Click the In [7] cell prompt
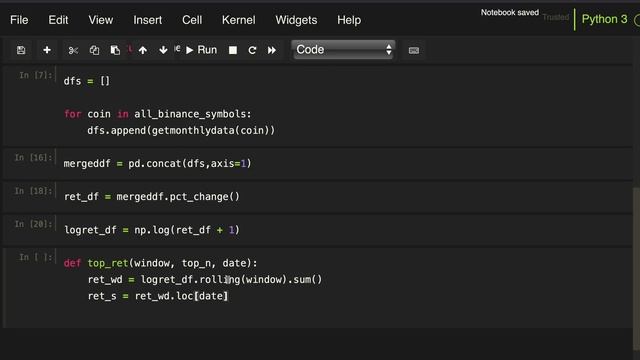Screen dimensions: 640x360 tap(36, 75)
